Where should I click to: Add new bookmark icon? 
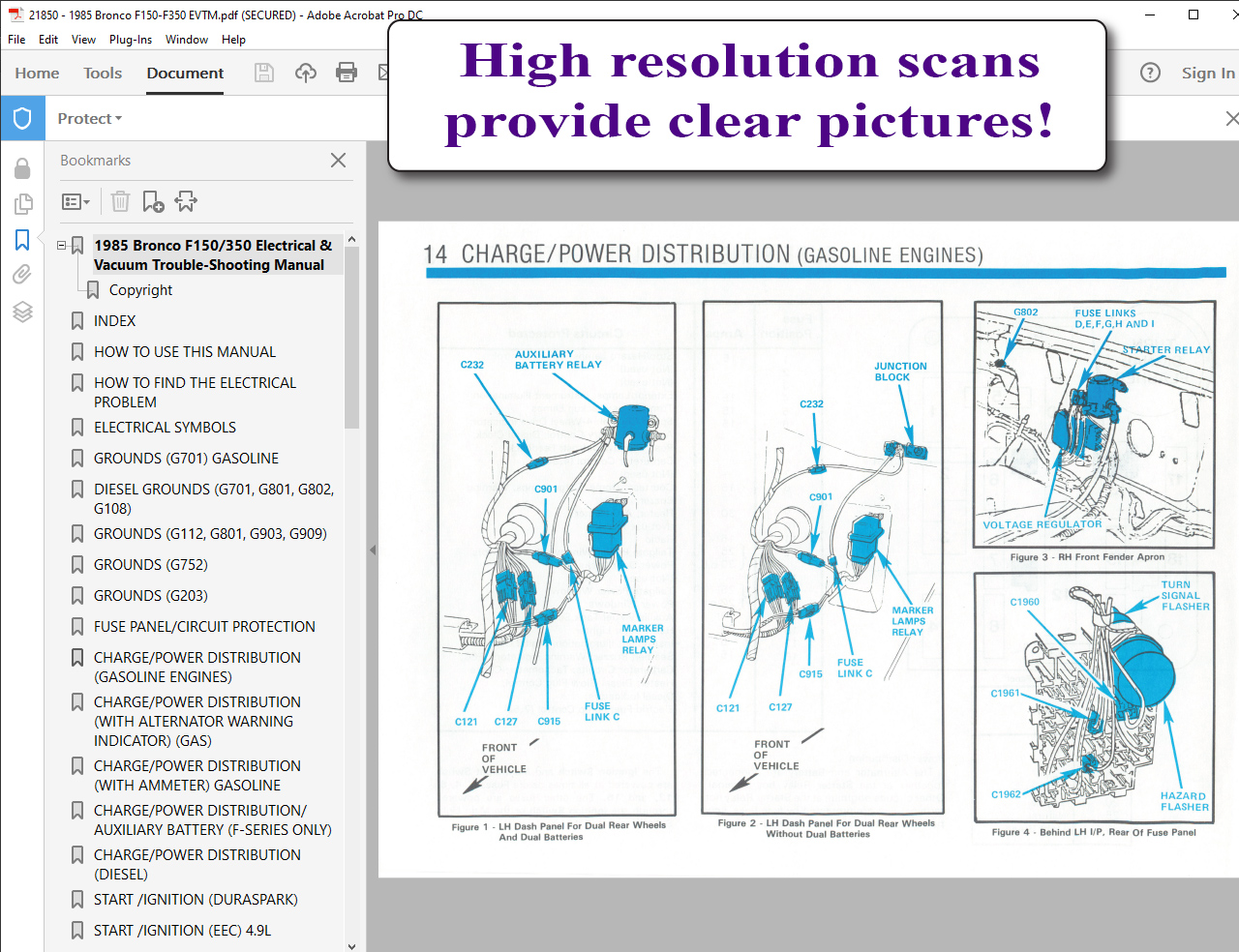[x=153, y=201]
